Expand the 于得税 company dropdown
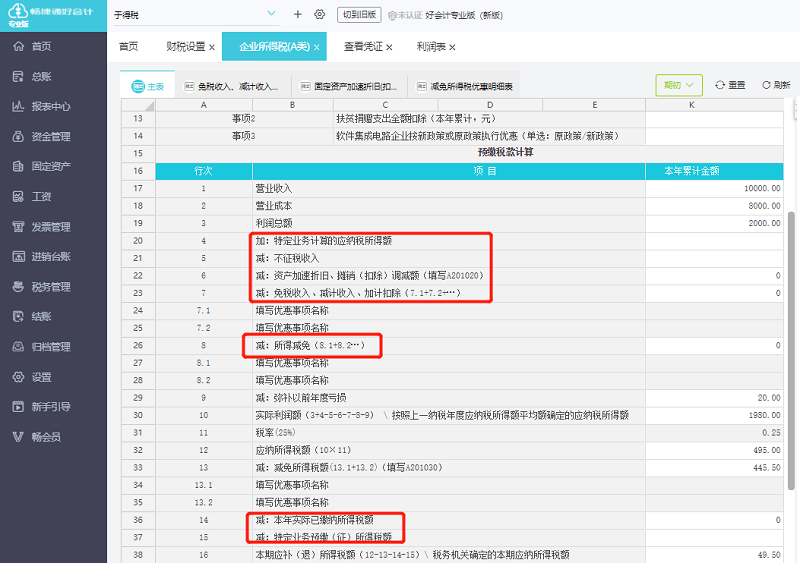800x563 pixels. 271,14
